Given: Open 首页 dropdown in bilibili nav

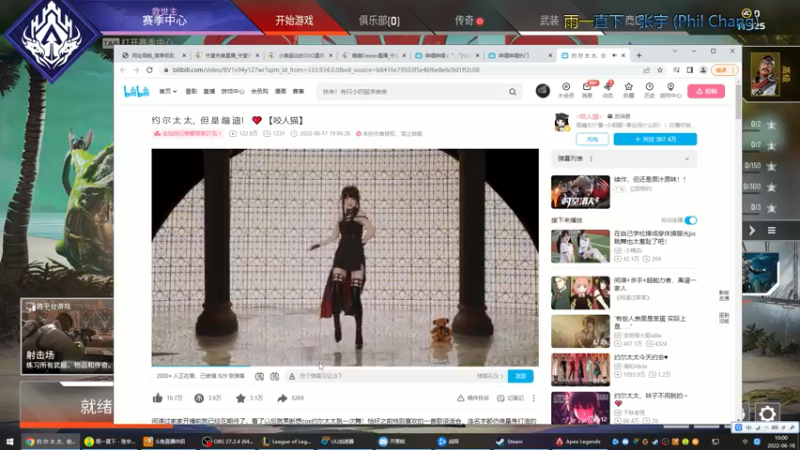Looking at the screenshot, I should point(168,91).
